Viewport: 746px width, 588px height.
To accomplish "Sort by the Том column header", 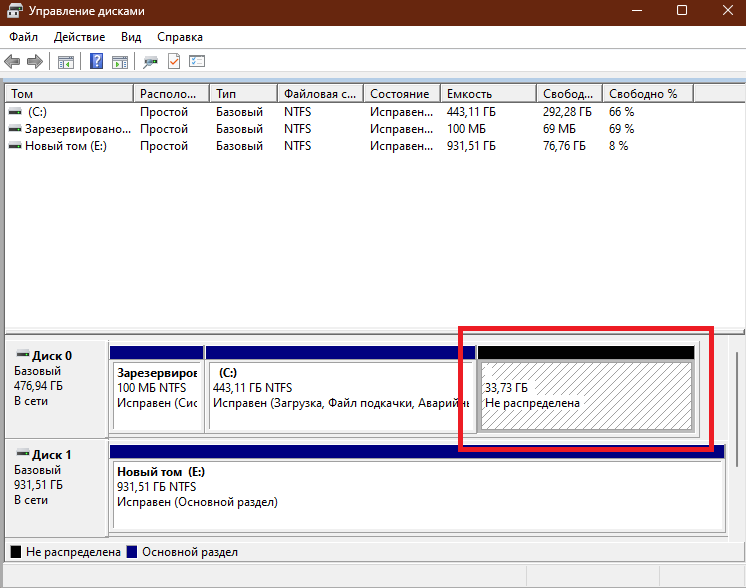I will click(x=69, y=94).
